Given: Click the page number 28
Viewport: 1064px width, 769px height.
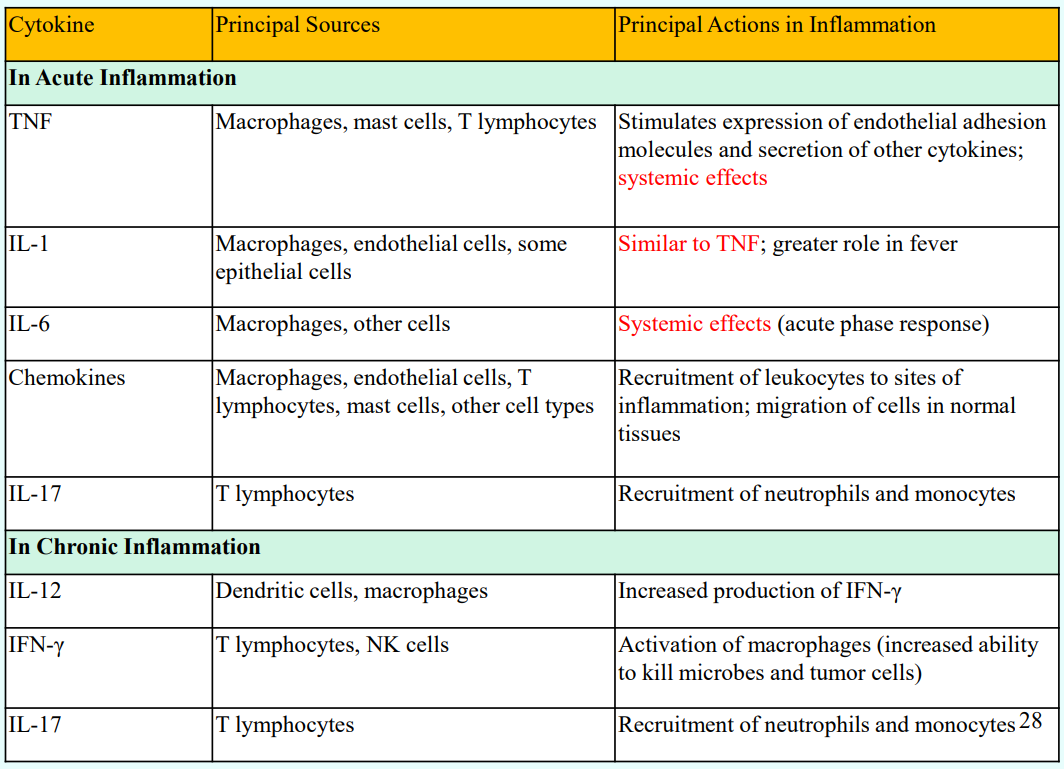Looking at the screenshot, I should [x=1030, y=721].
